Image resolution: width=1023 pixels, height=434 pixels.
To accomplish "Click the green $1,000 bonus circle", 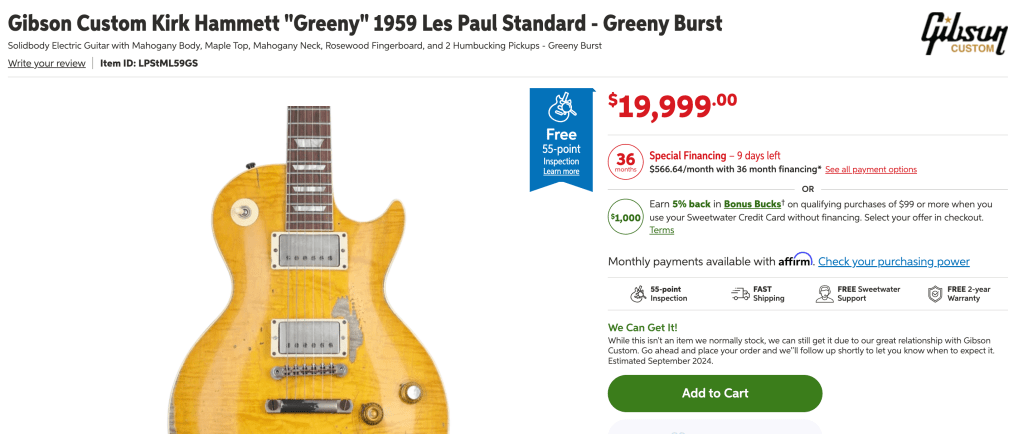I will 625,216.
